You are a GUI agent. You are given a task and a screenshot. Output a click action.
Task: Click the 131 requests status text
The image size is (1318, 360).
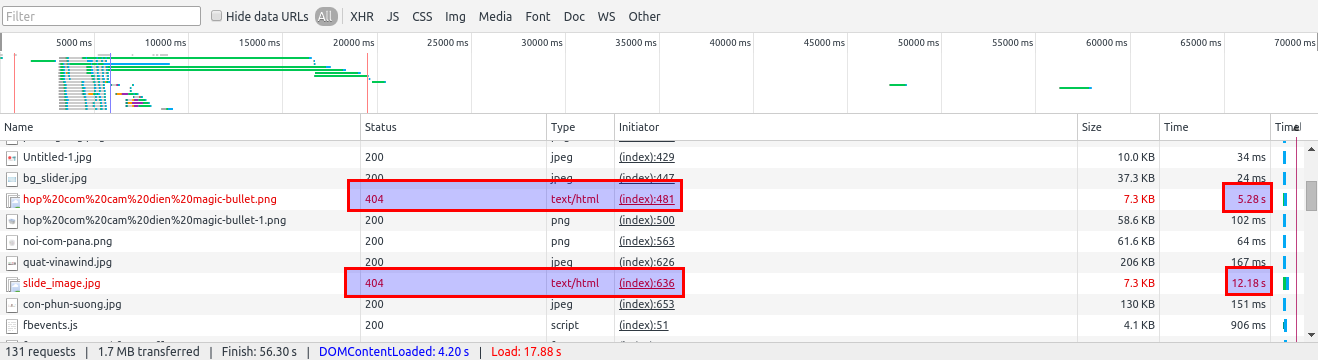41,351
